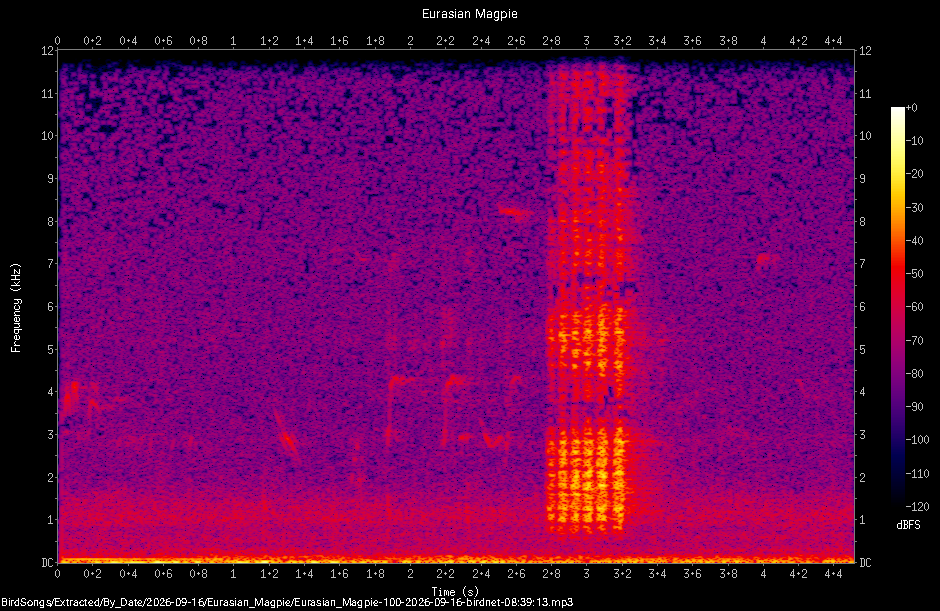940x611 pixels.
Task: Click the bright magpie call burst near 3 s
Action: pos(587,297)
